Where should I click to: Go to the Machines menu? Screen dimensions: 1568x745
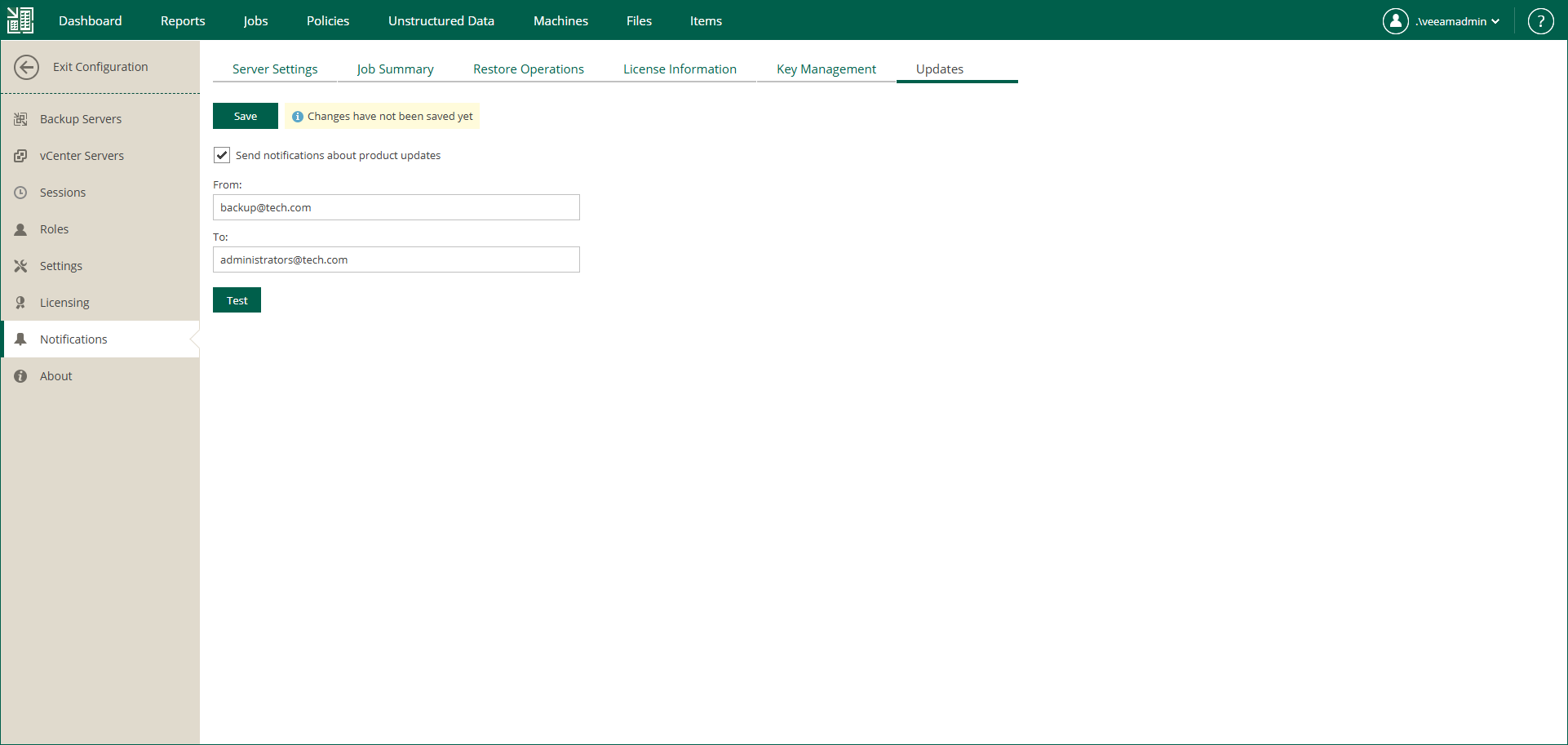click(560, 21)
